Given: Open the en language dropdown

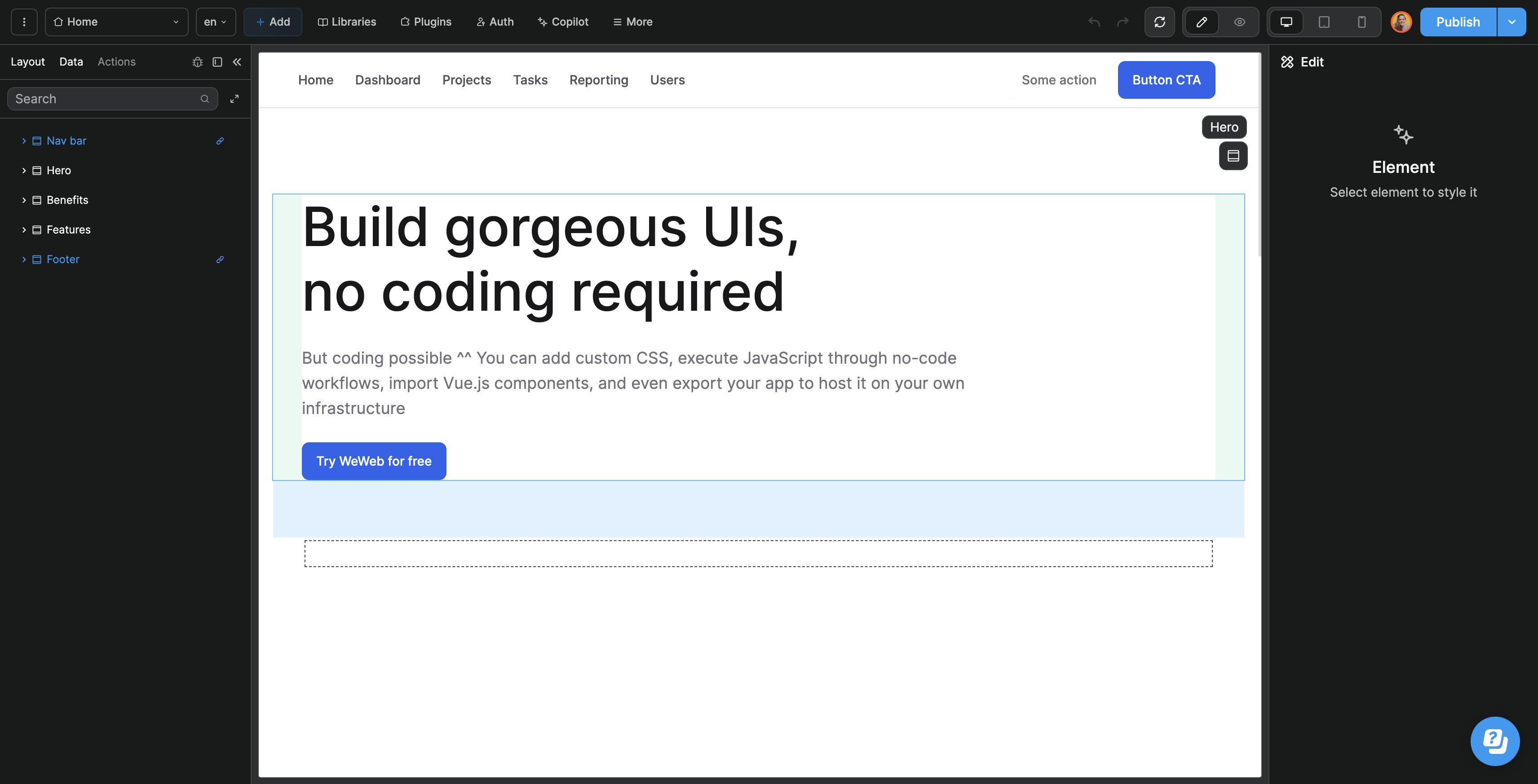Looking at the screenshot, I should tap(216, 22).
